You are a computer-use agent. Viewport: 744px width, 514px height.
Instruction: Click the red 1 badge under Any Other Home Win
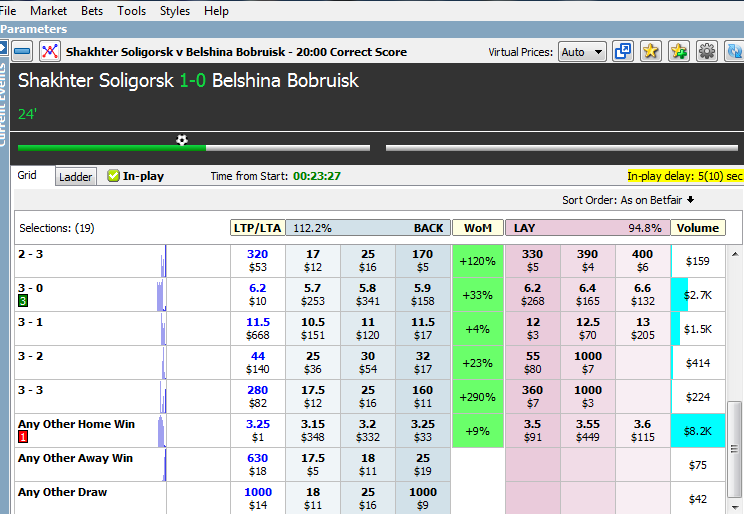[23, 437]
